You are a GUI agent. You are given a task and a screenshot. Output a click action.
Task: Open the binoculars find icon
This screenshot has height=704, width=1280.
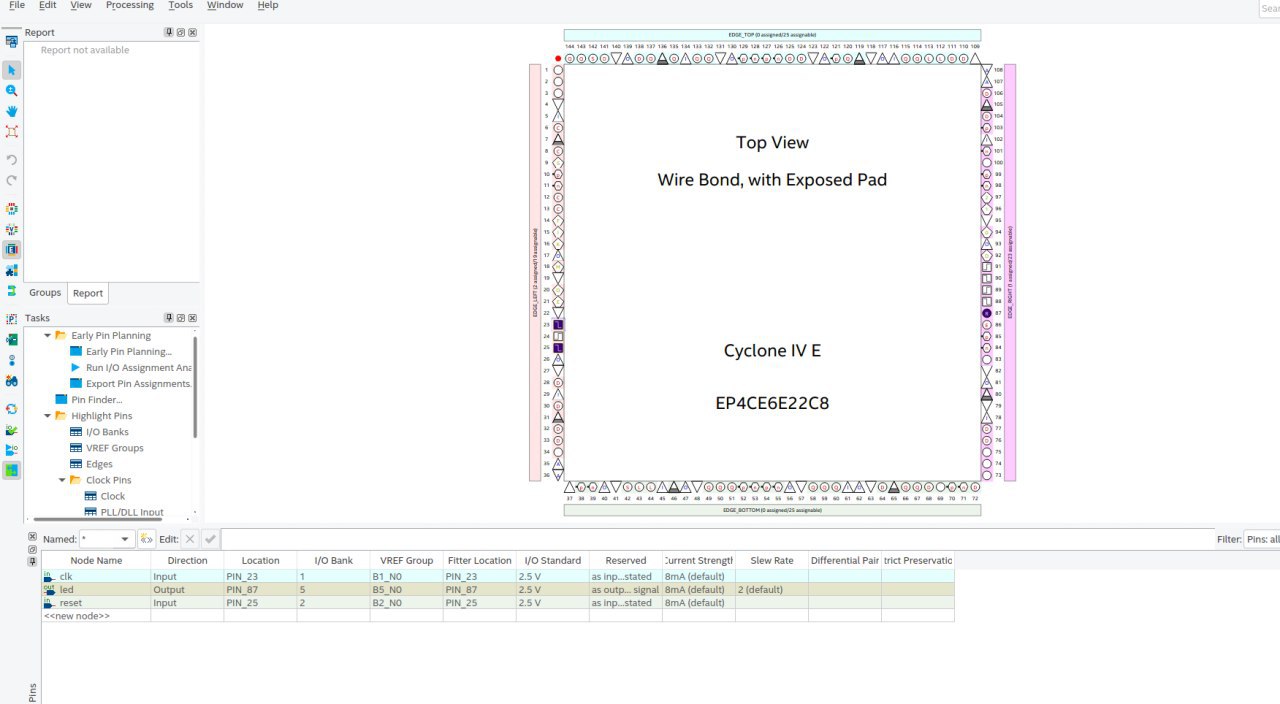pyautogui.click(x=12, y=381)
